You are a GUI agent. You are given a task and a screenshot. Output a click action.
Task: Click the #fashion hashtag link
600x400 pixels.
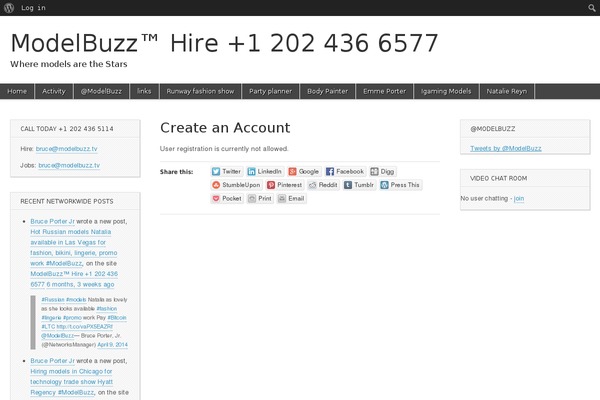tap(107, 309)
